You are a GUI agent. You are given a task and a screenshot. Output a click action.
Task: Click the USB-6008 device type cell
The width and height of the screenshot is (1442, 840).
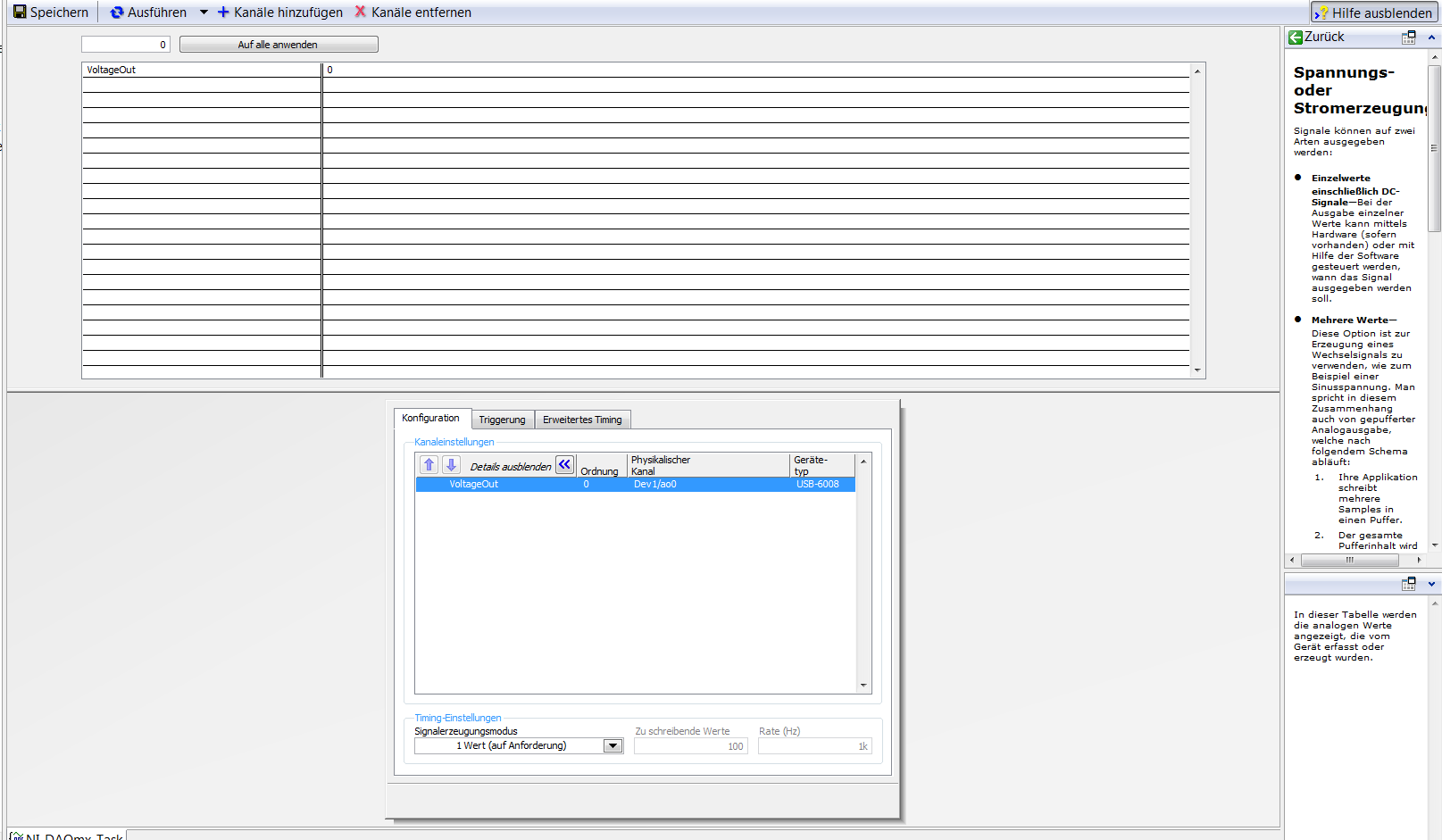(818, 484)
